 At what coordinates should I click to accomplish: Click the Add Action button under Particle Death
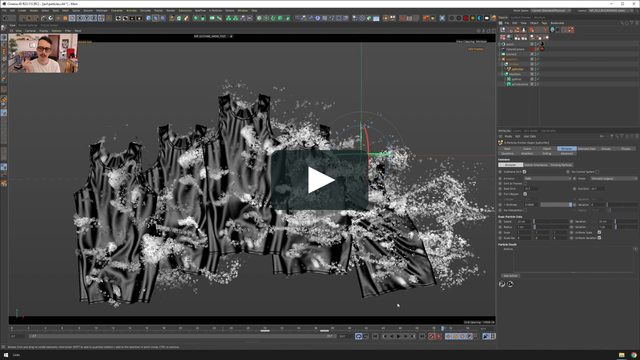(x=510, y=276)
